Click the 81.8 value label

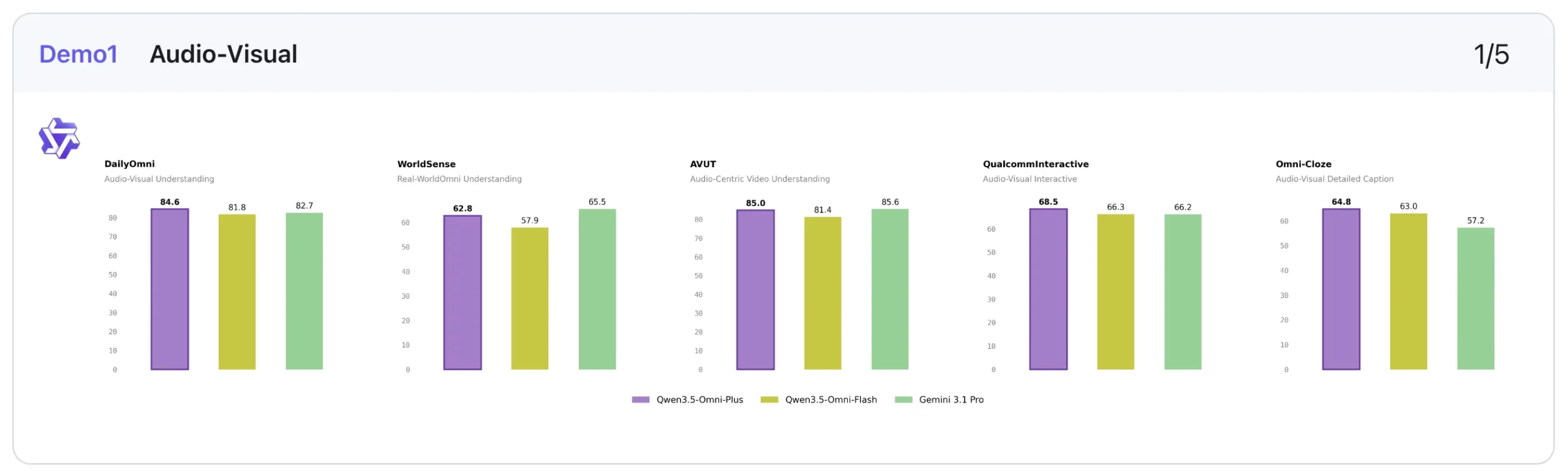(x=237, y=207)
